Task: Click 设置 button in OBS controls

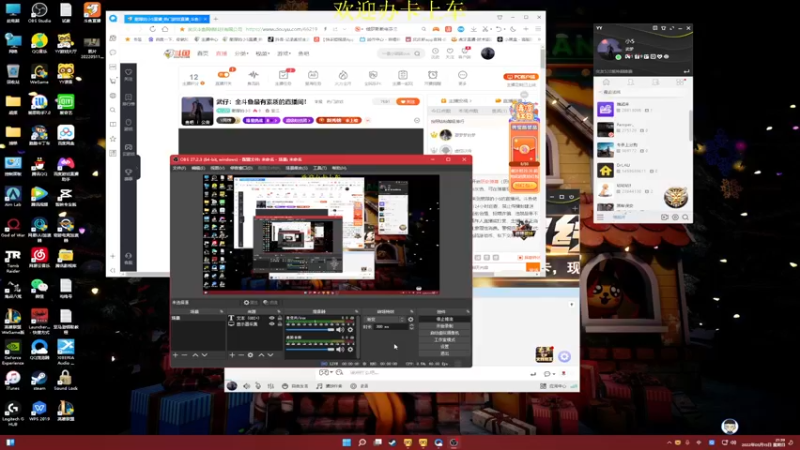Action: click(x=444, y=346)
